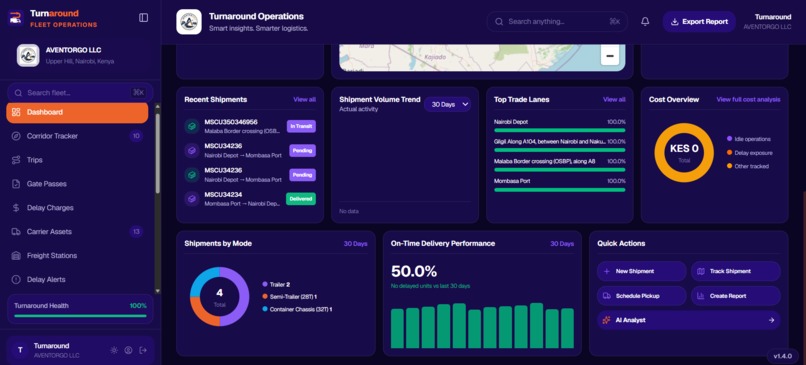Click the Gate Passes document icon
806x365 pixels.
pos(16,184)
